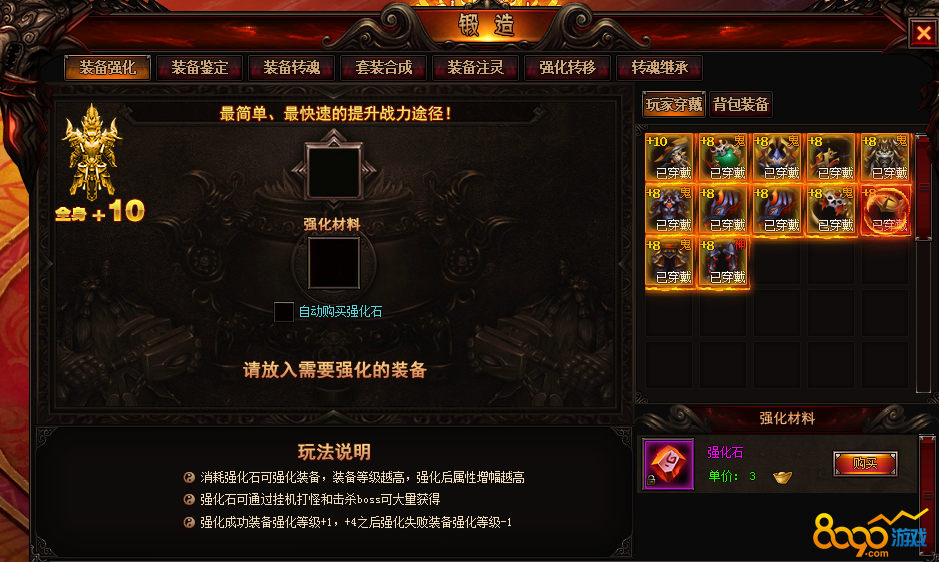Image resolution: width=939 pixels, height=562 pixels.
Task: Select the +8 item marked 神
Action: (723, 262)
